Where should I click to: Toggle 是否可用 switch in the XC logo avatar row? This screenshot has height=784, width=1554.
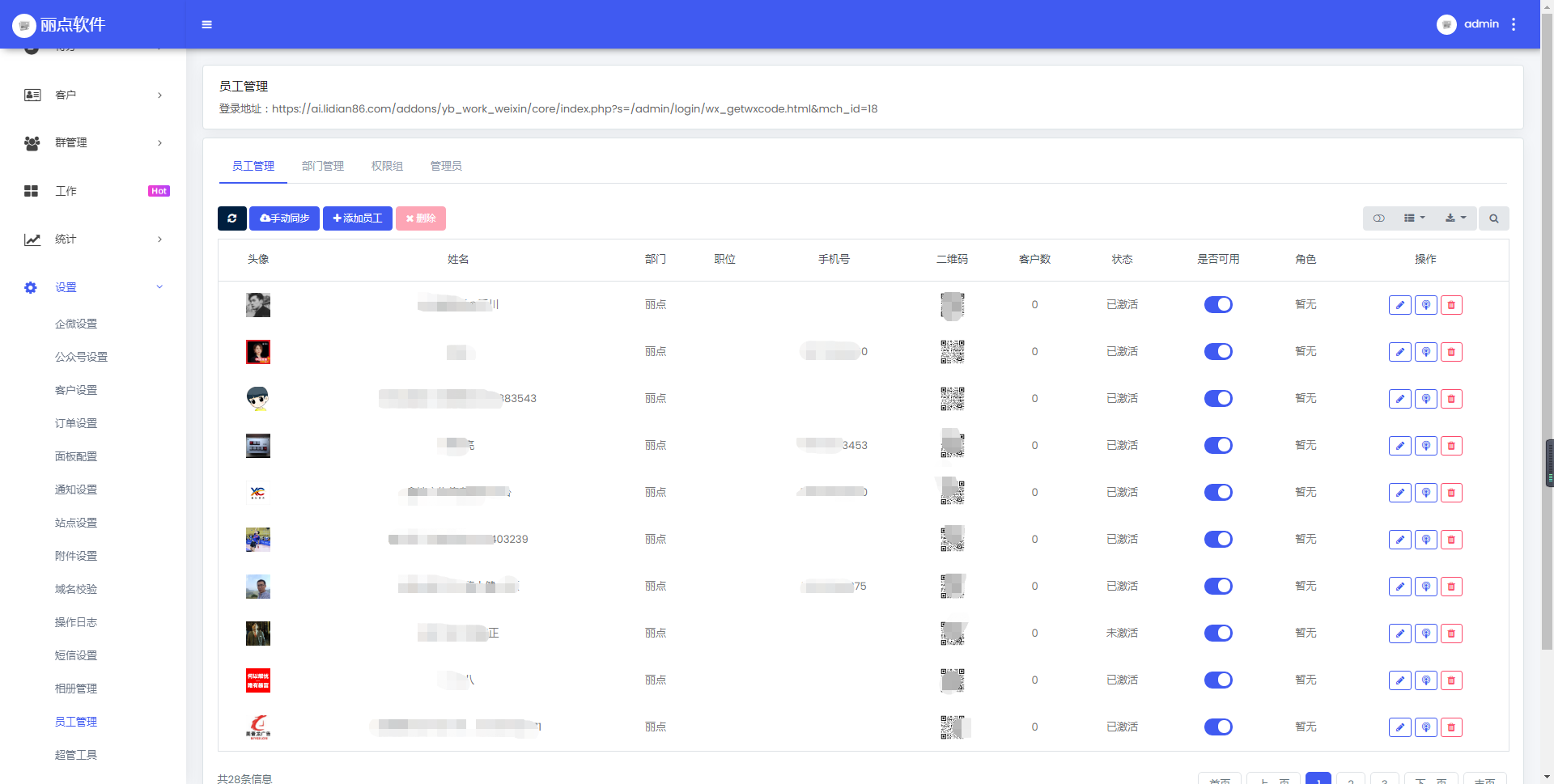pos(1218,493)
